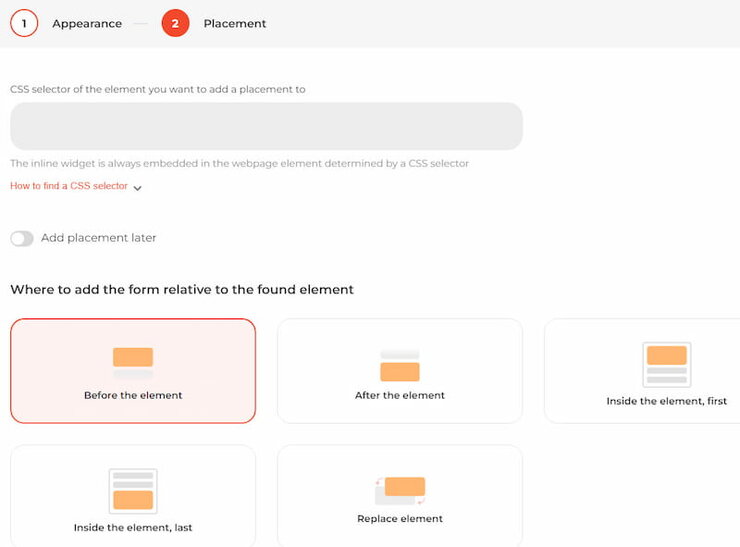Click the Add placement later label text

[x=99, y=238]
